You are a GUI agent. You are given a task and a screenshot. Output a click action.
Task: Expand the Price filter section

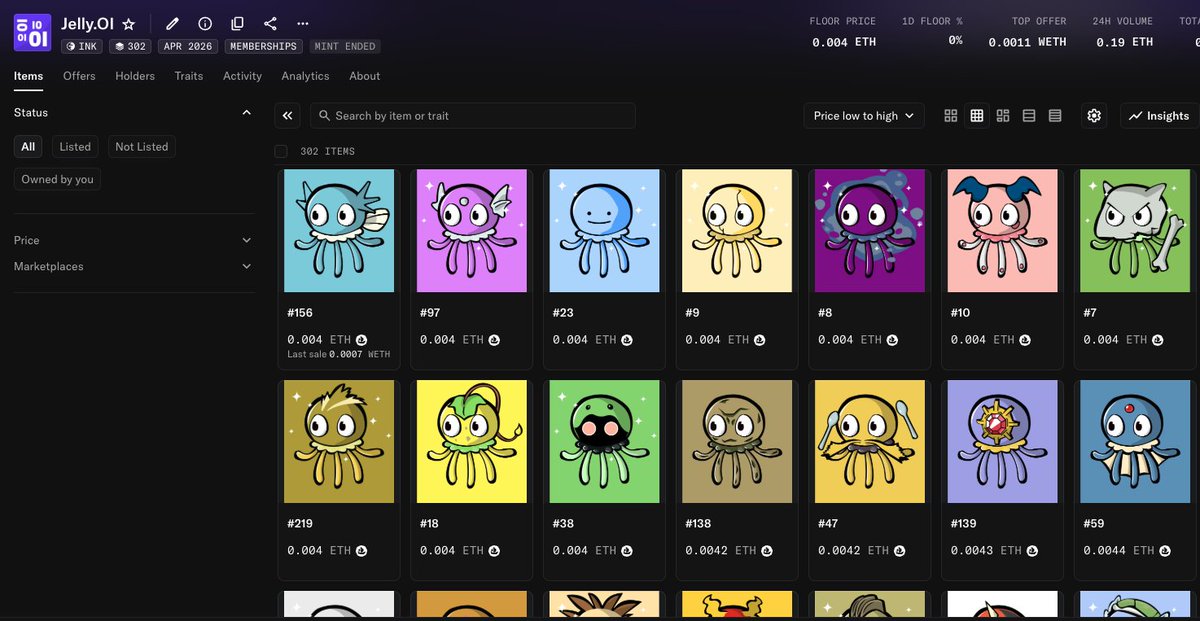(134, 240)
